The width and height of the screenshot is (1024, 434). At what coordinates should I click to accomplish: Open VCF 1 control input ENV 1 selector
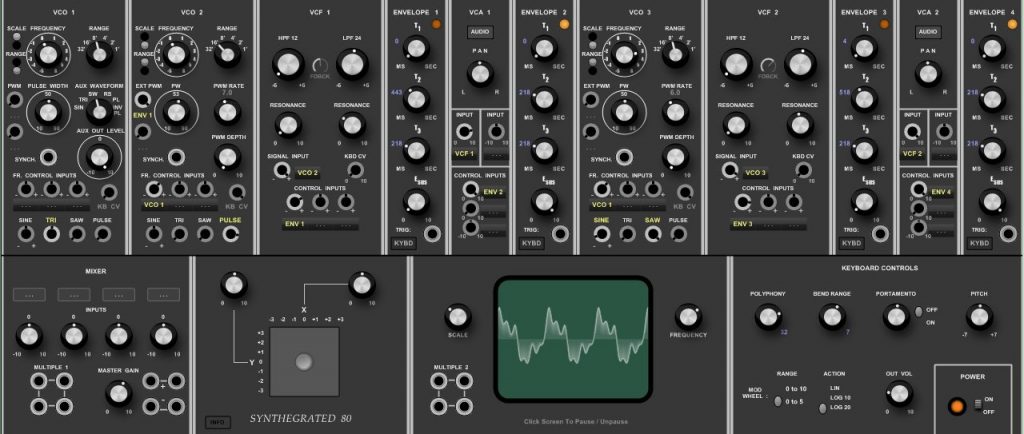pyautogui.click(x=294, y=225)
